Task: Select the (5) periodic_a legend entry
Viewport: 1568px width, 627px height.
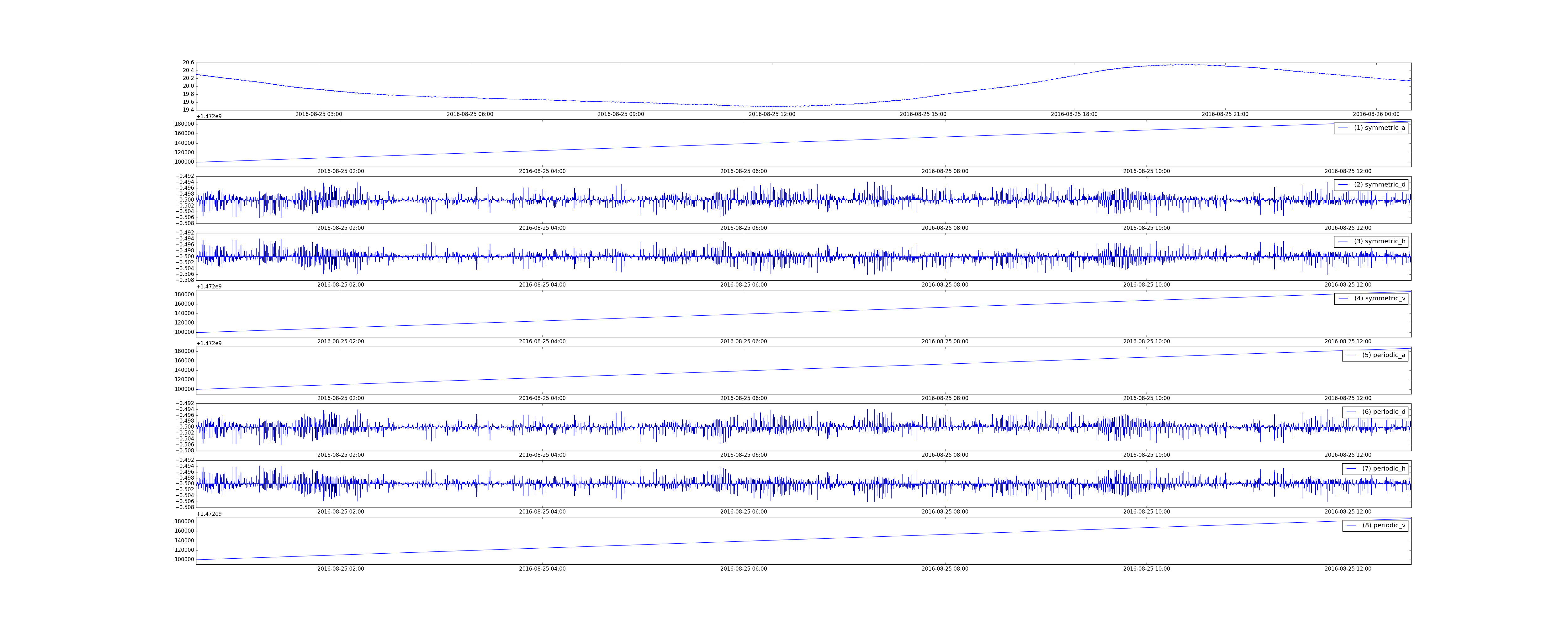Action: pyautogui.click(x=1384, y=355)
